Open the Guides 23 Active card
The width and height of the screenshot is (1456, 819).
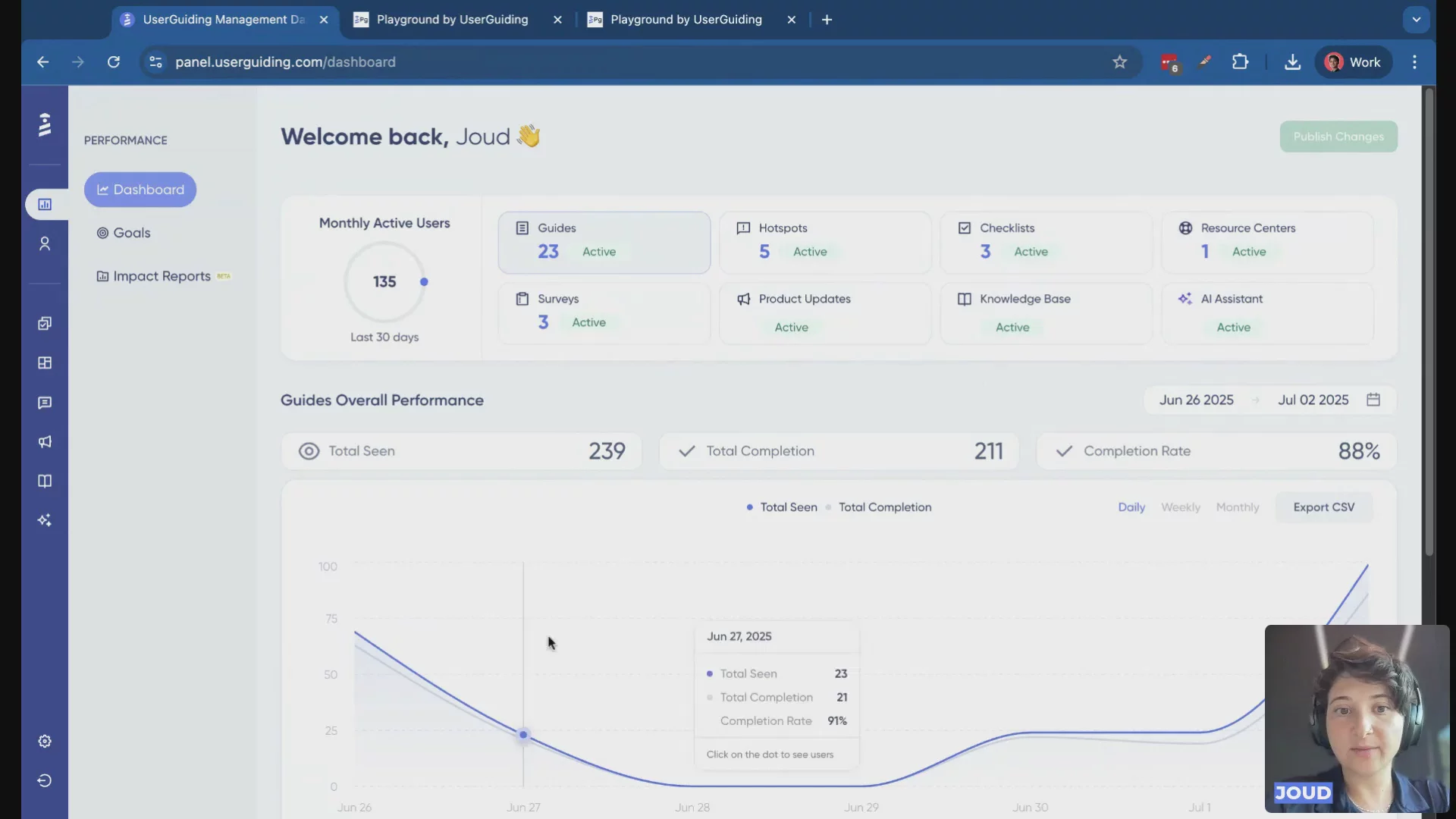[604, 243]
